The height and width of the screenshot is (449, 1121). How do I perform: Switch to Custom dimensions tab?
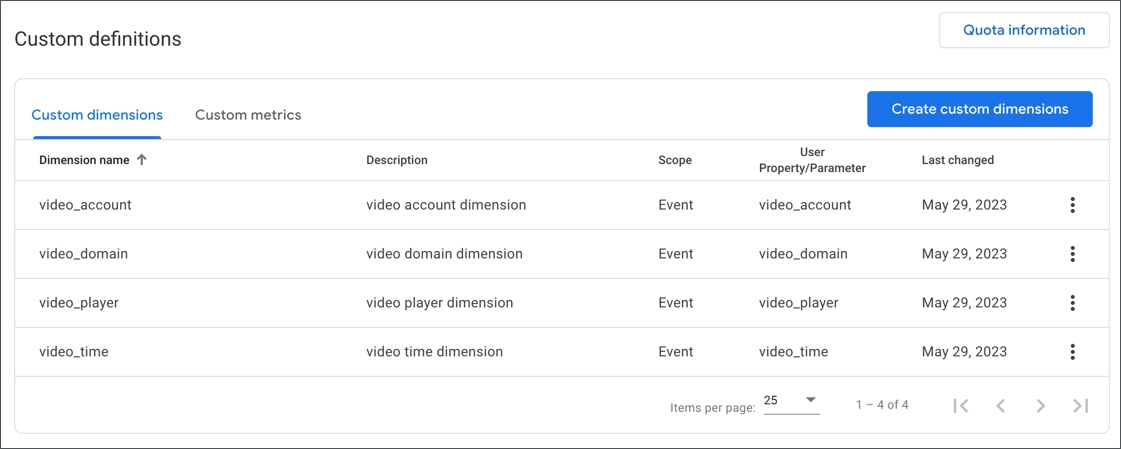pos(97,114)
